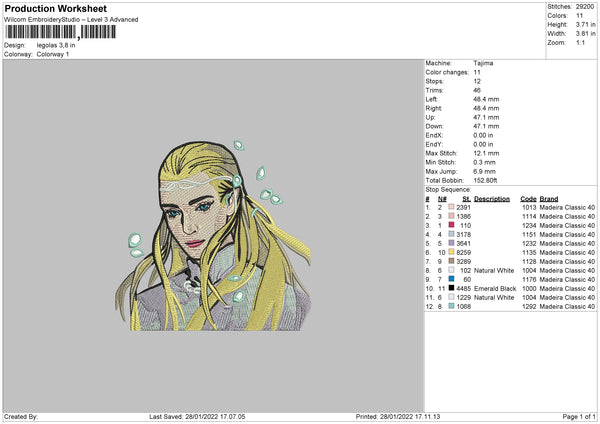Choose the black Emerald Black swatch
600x424 pixels.
[x=452, y=288]
